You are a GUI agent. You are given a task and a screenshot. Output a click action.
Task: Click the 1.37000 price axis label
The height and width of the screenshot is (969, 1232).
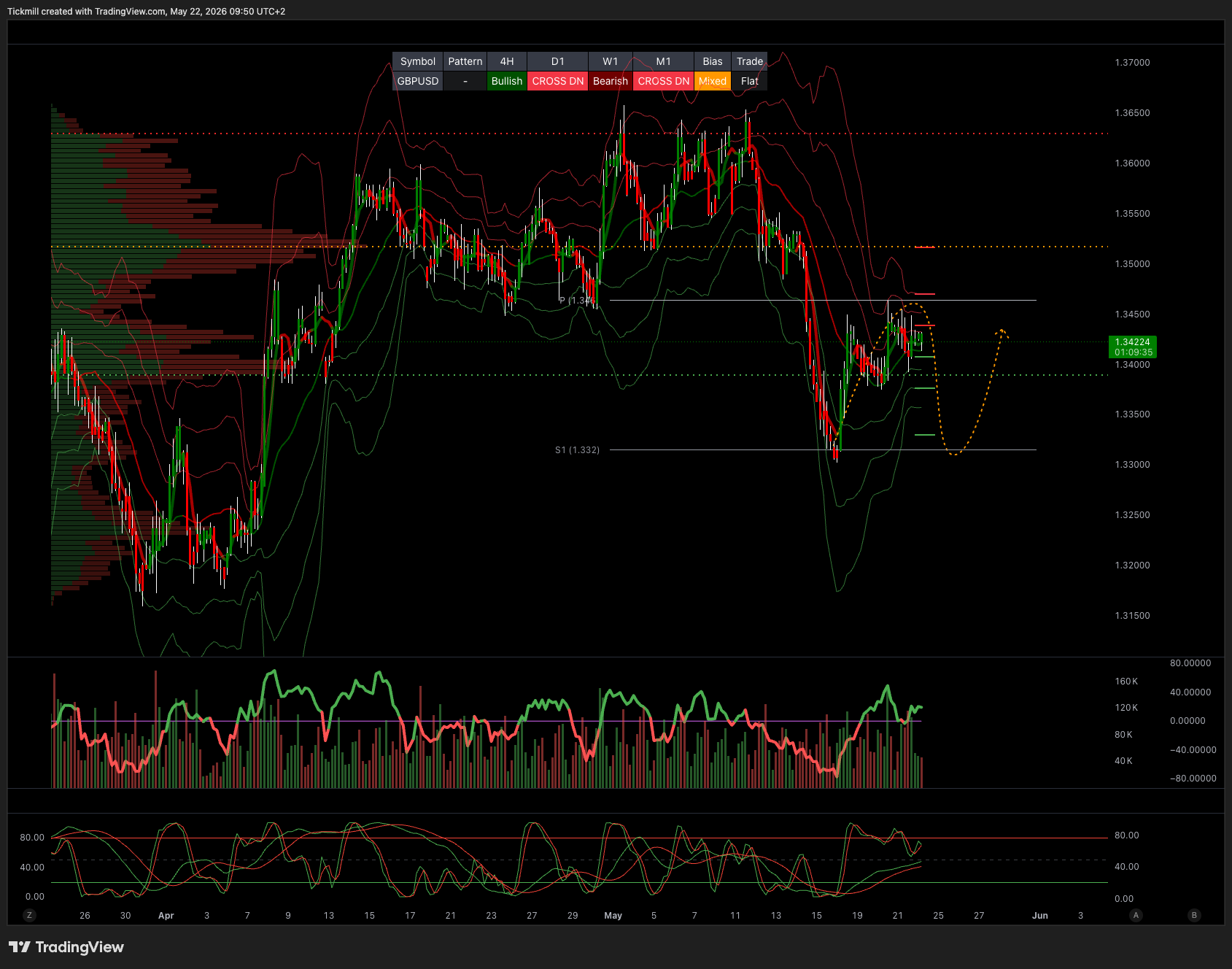click(1132, 63)
